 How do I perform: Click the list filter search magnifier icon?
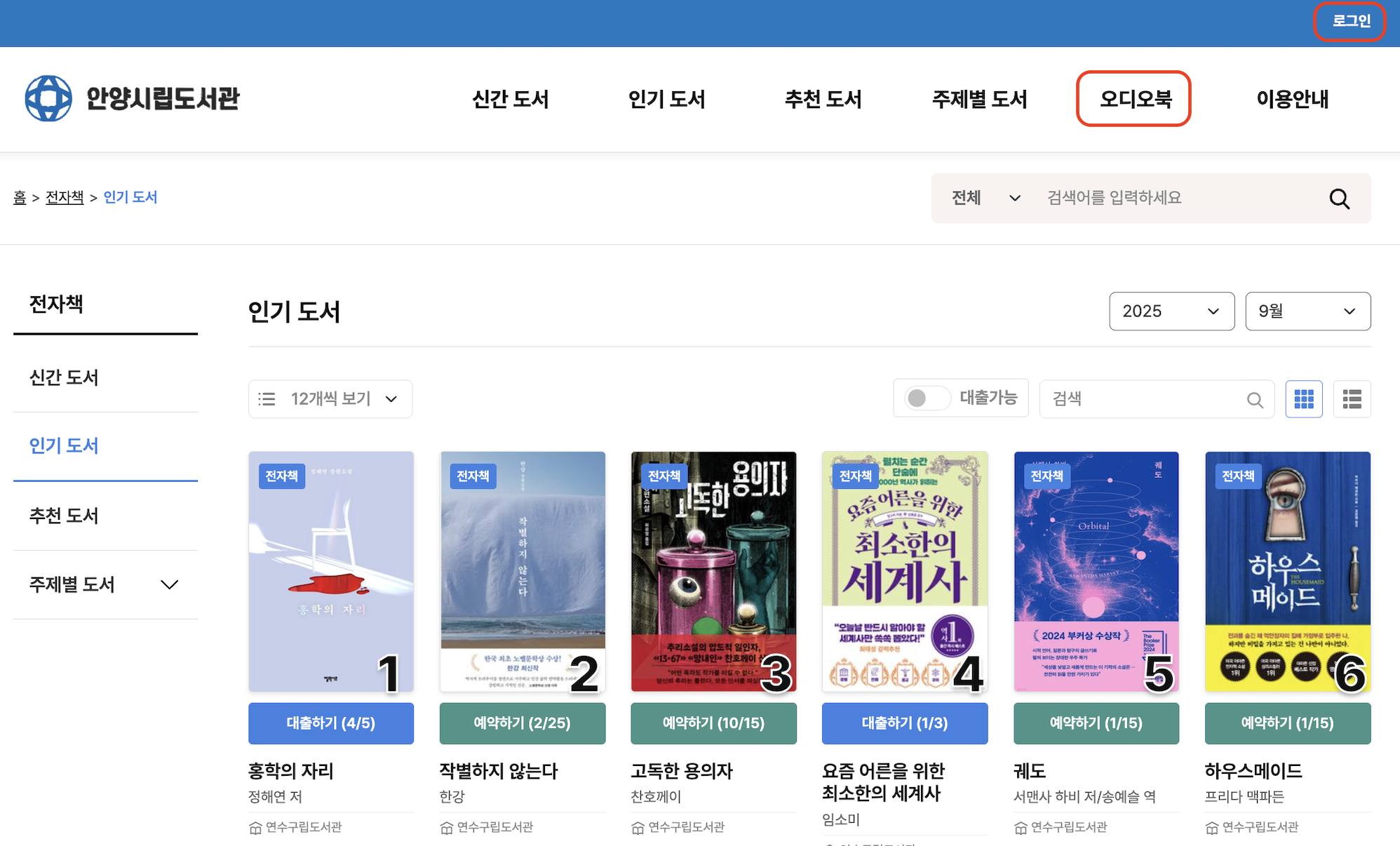pyautogui.click(x=1255, y=400)
